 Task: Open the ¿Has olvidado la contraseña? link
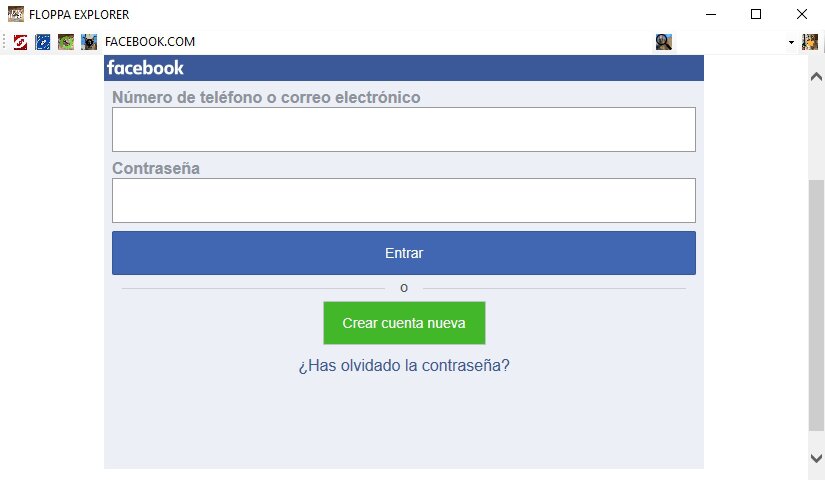(404, 365)
